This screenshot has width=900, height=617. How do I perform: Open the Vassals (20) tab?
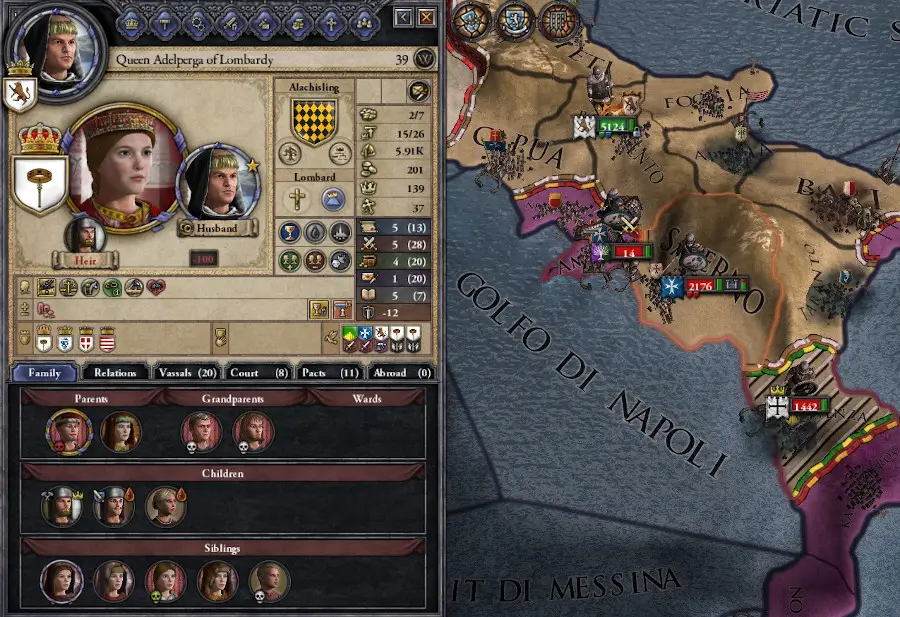tap(187, 372)
